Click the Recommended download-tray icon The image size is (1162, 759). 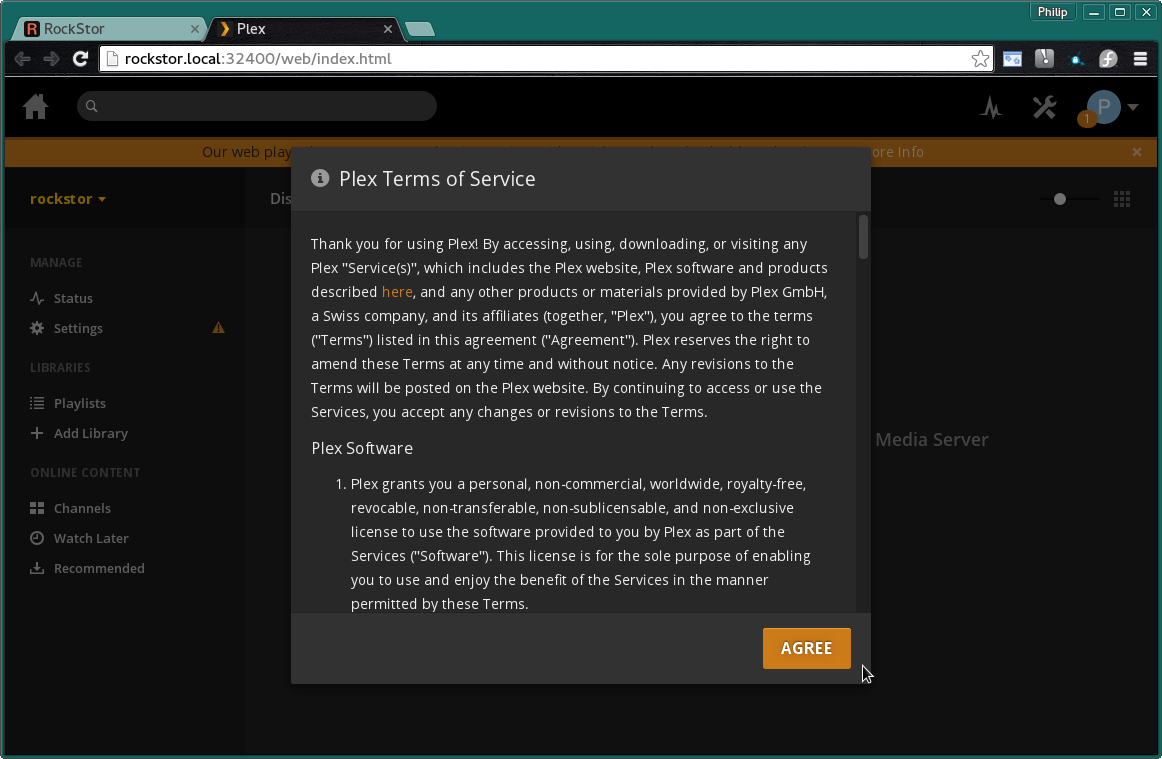[37, 569]
